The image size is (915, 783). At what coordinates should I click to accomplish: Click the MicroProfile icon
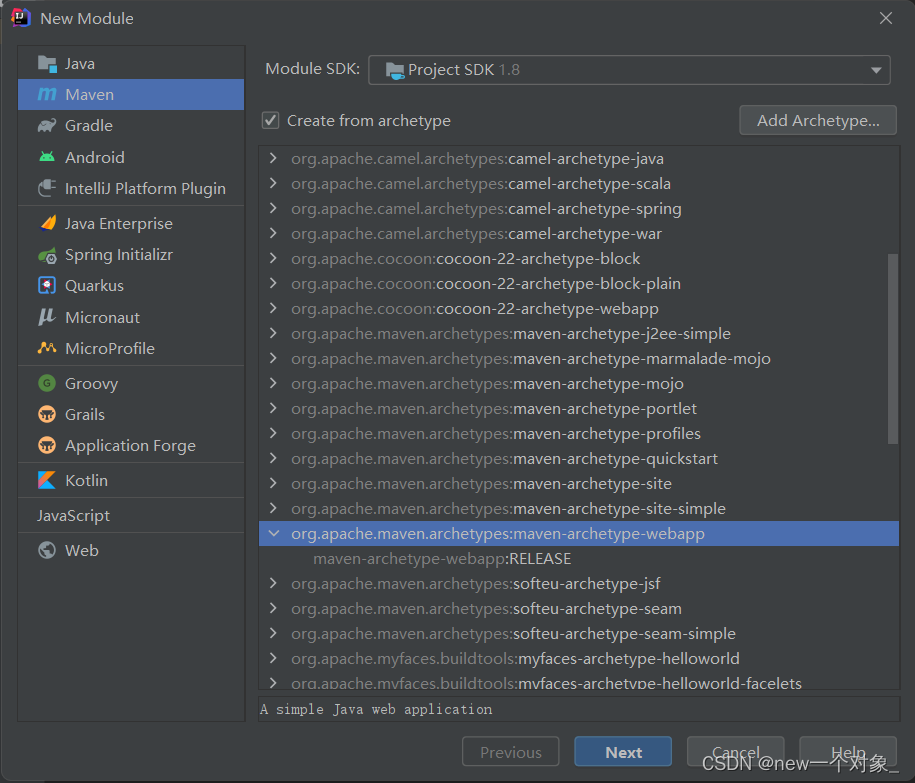click(47, 348)
